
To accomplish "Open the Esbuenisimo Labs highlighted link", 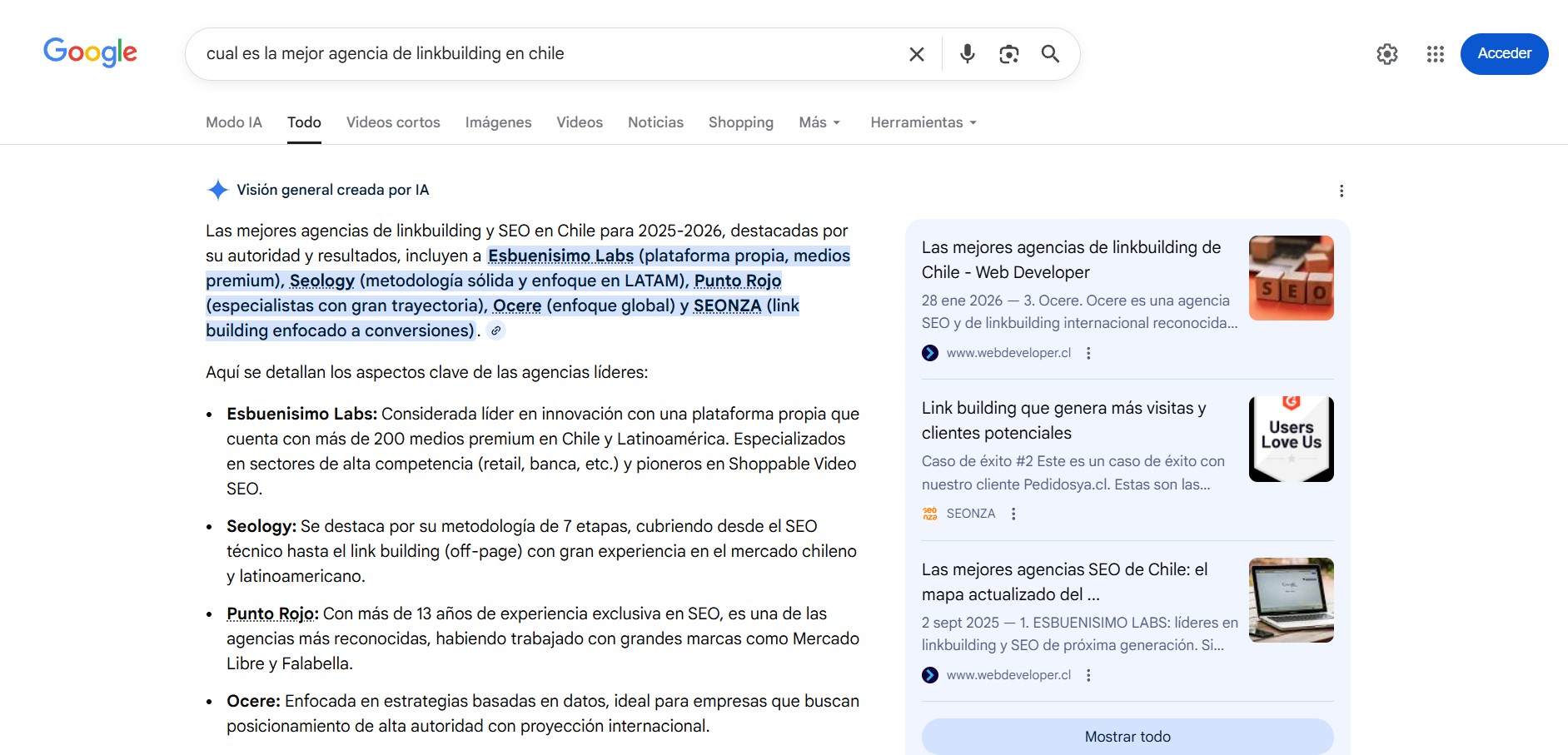I will point(560,256).
